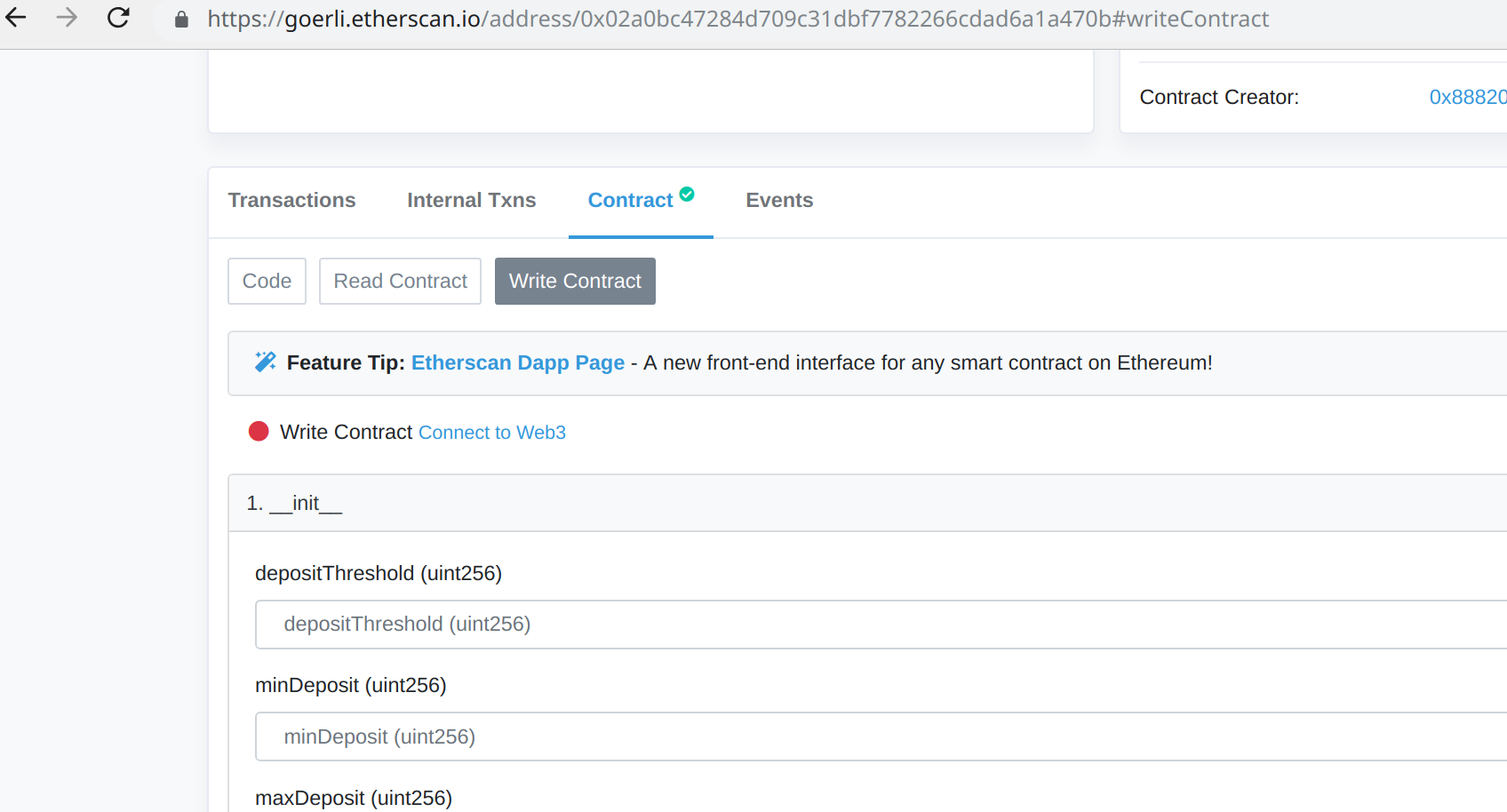The height and width of the screenshot is (812, 1507).
Task: Click the minDeposit input field
Action: pyautogui.click(x=711, y=736)
